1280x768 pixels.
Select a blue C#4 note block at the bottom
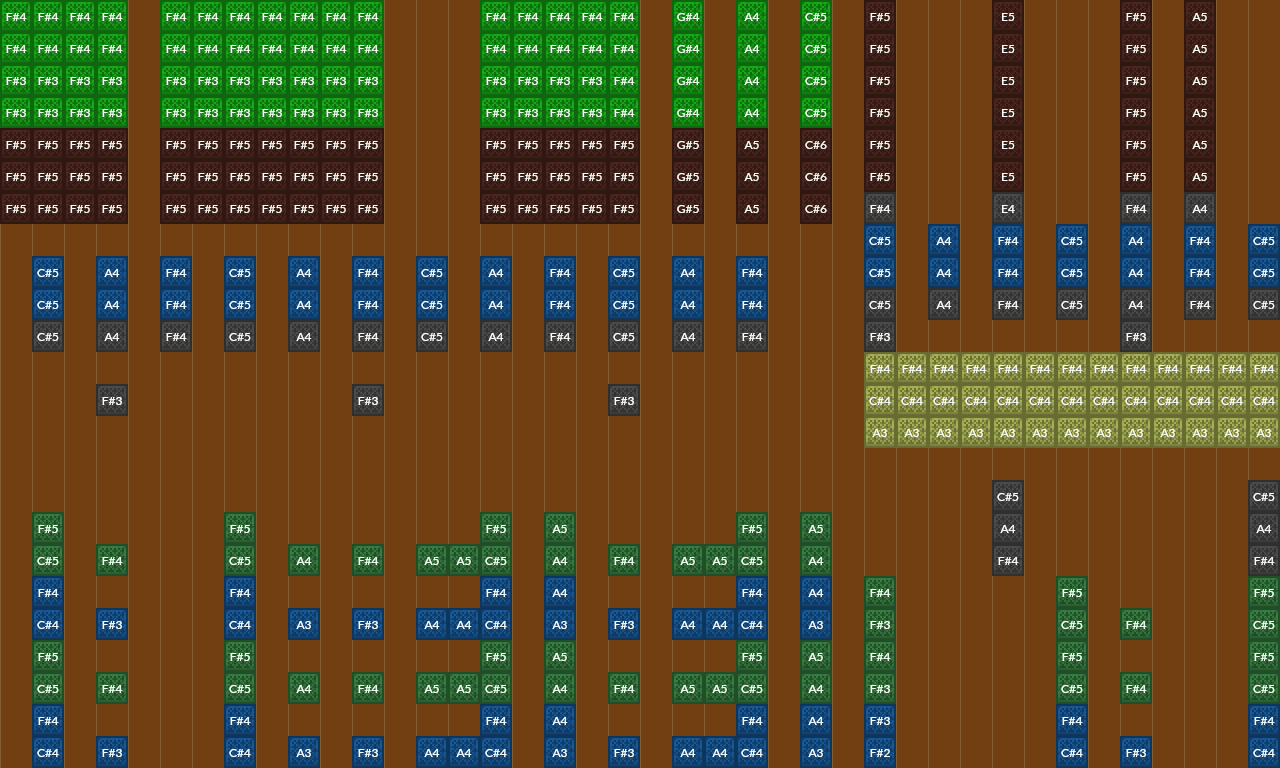47,752
